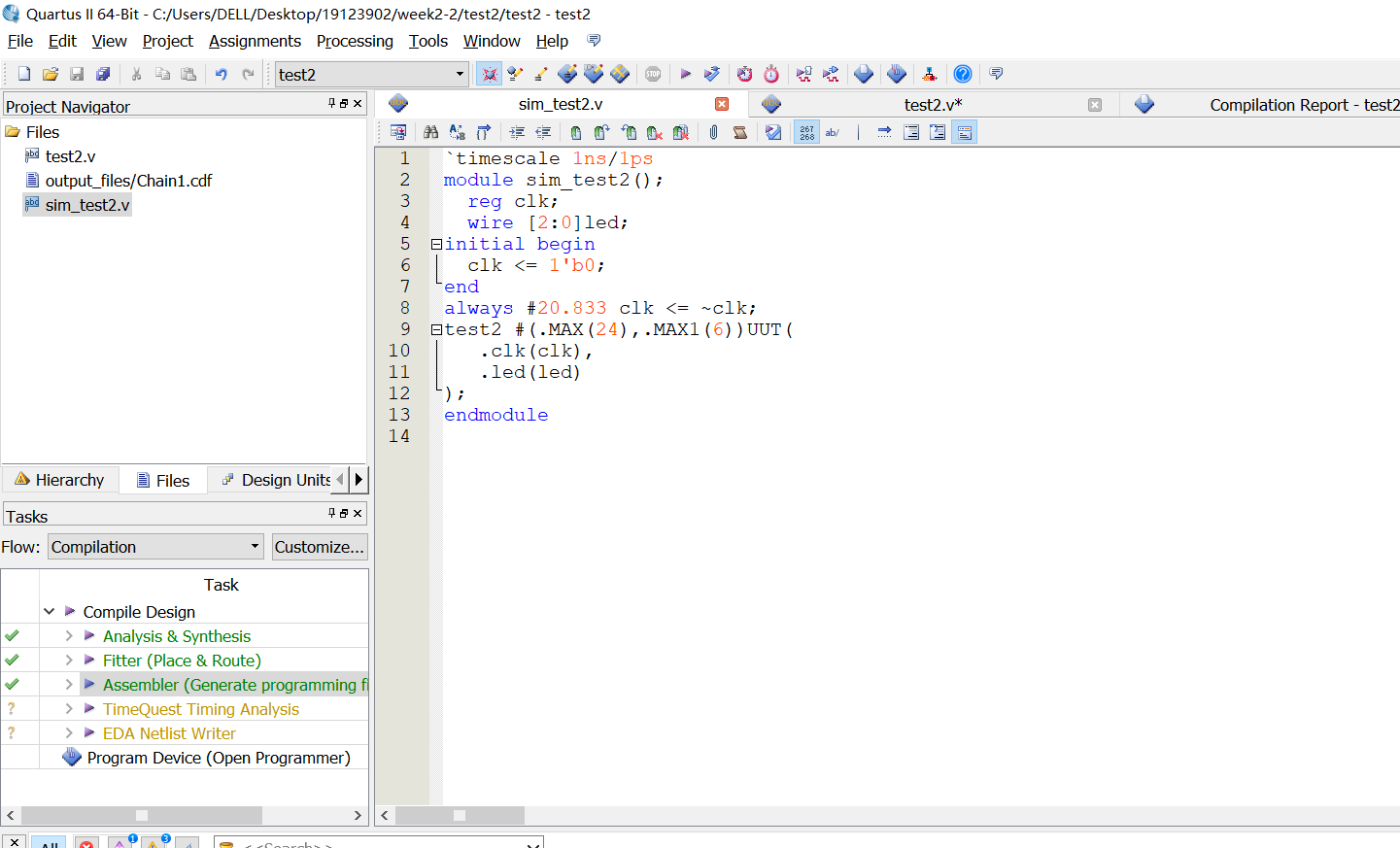The image size is (1400, 848).
Task: Start Compilation with play arrow icon
Action: 686,74
